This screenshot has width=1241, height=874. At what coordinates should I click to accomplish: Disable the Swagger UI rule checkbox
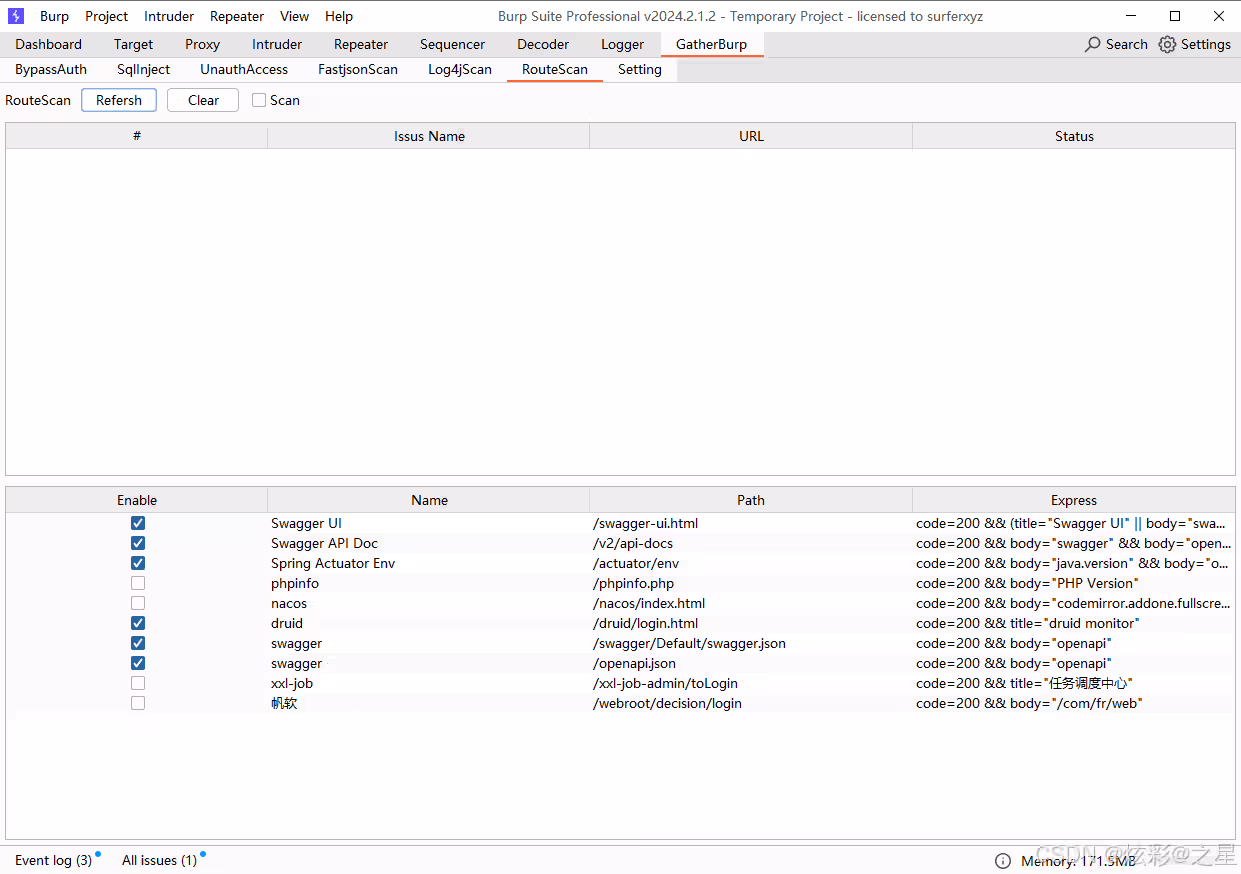click(138, 523)
